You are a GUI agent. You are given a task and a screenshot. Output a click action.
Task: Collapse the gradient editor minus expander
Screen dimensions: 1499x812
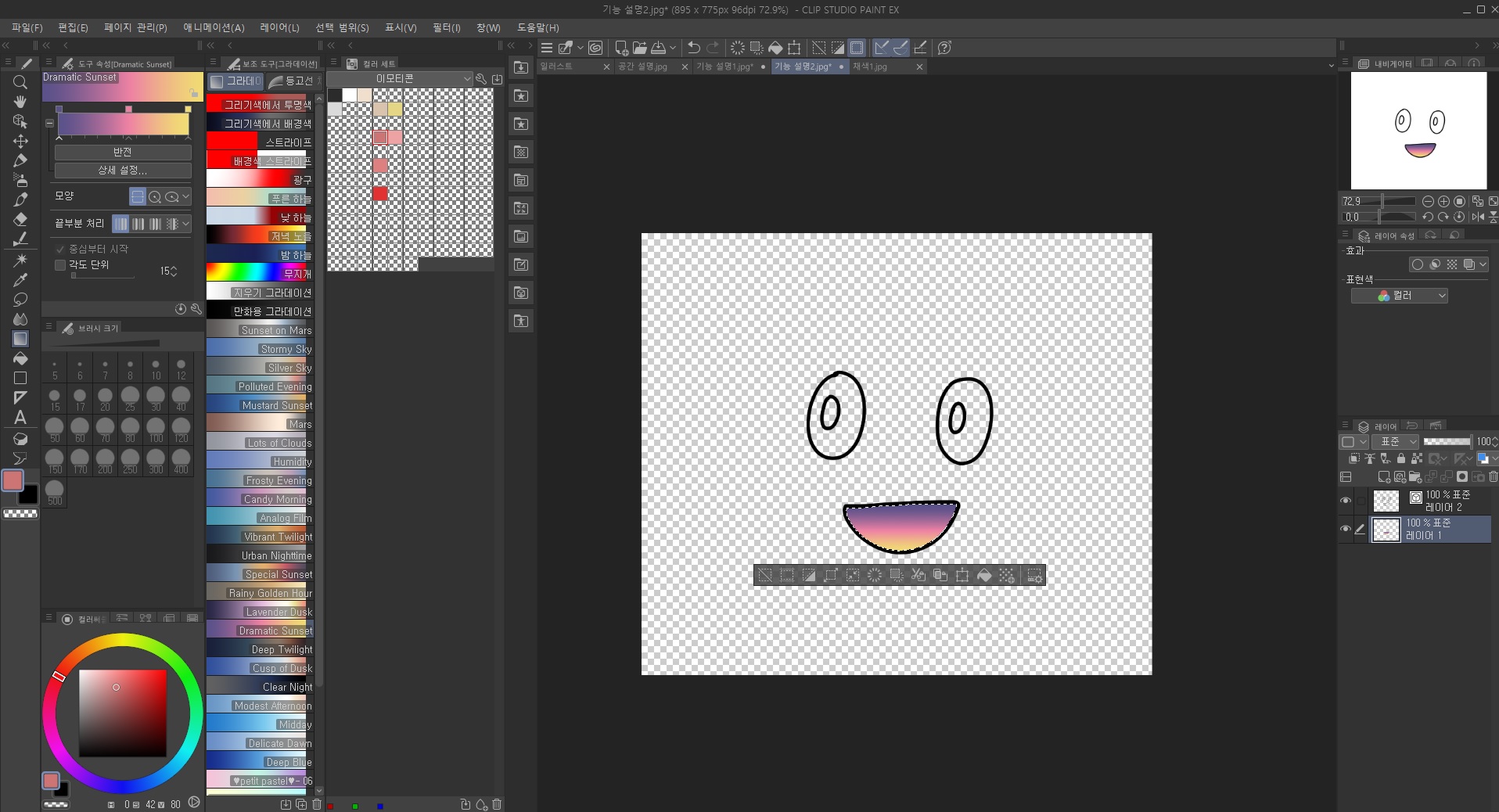point(49,123)
